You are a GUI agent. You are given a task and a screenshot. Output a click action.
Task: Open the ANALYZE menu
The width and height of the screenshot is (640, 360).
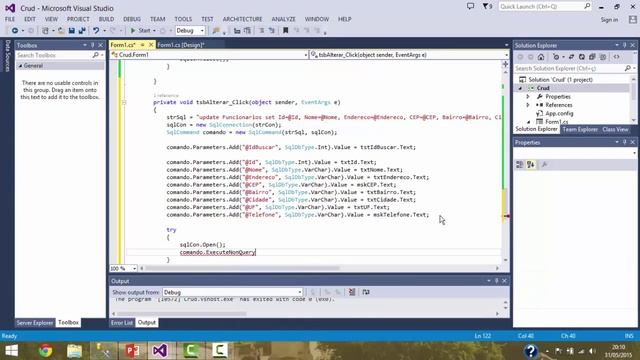click(283, 19)
